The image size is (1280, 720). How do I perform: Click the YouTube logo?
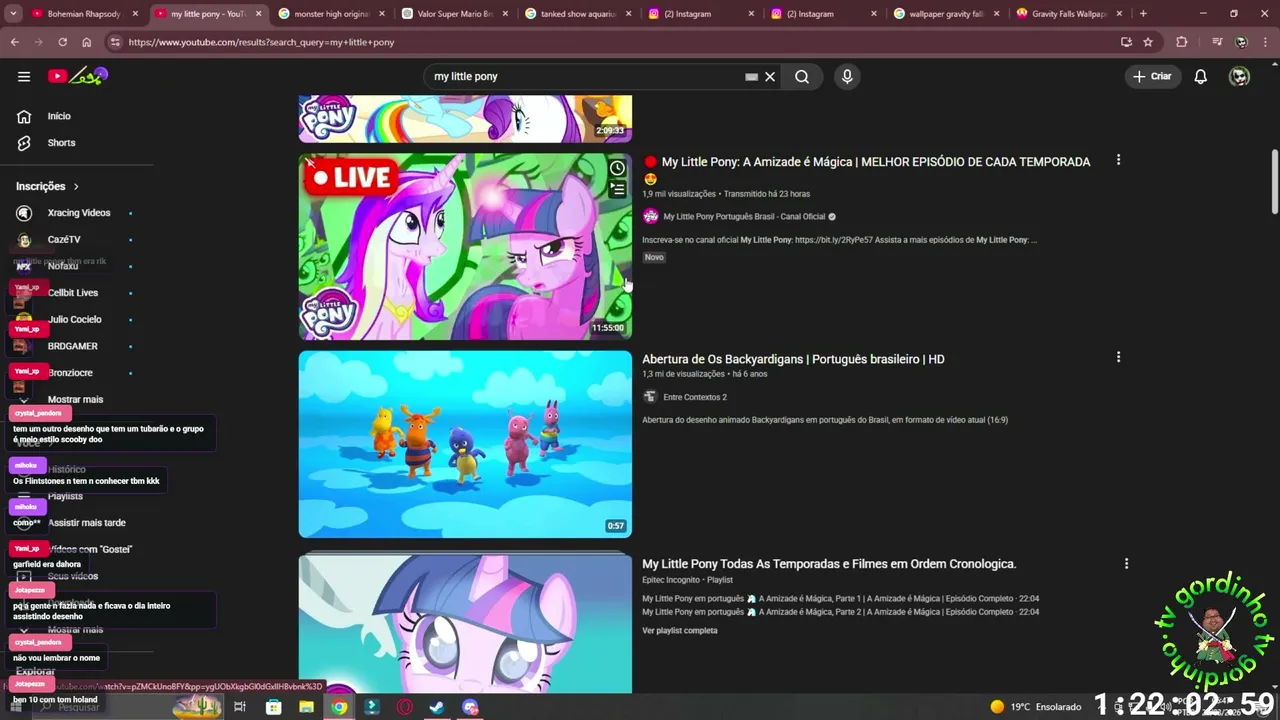pyautogui.click(x=78, y=76)
